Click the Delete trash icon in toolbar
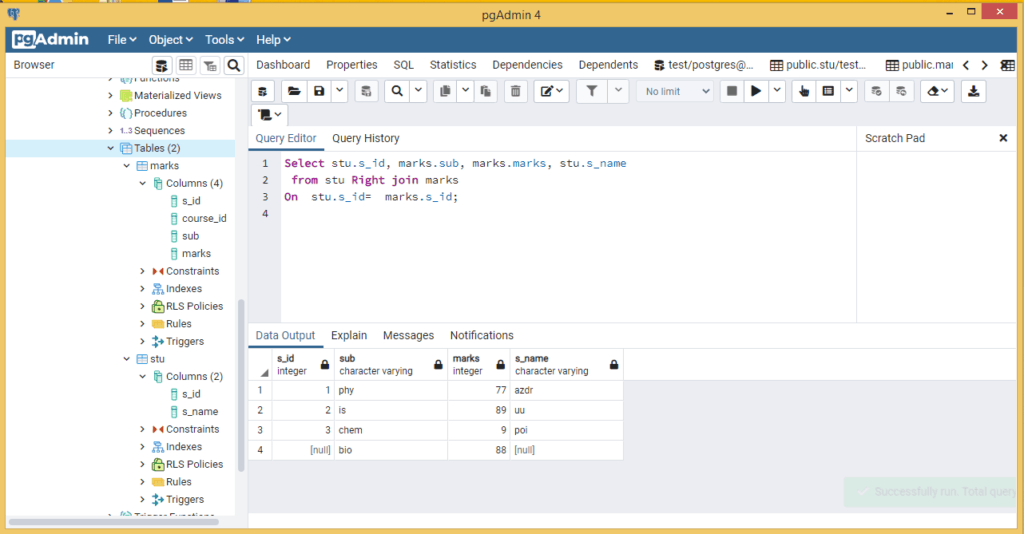 [515, 91]
